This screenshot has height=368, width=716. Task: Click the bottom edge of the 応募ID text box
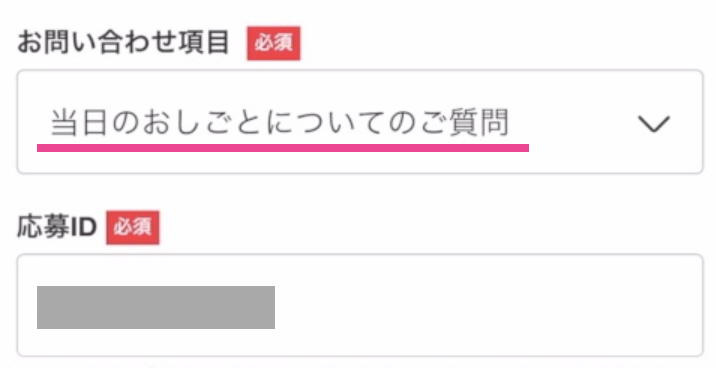pos(360,355)
